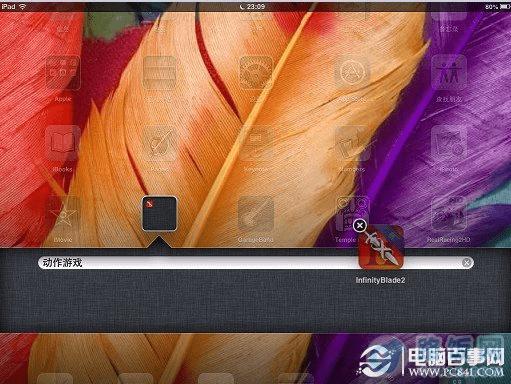Open the dimmed RealRacing2HD app
This screenshot has width=511, height=384.
coord(449,214)
